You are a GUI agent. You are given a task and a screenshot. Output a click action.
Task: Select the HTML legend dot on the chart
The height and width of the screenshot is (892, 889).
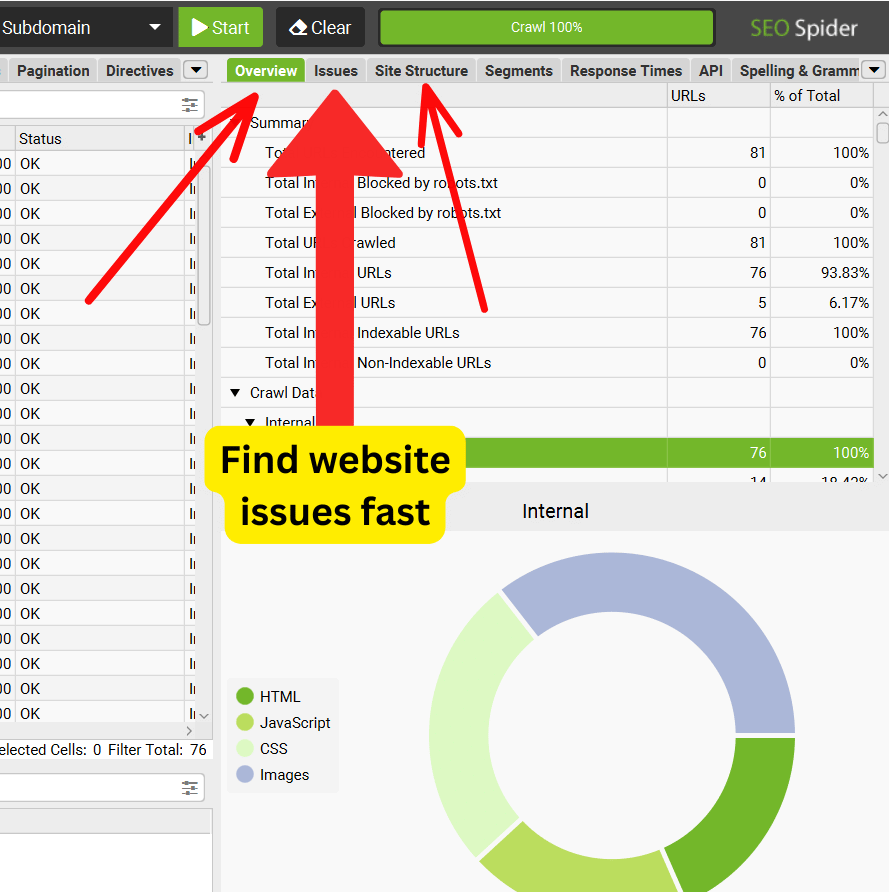coord(244,696)
